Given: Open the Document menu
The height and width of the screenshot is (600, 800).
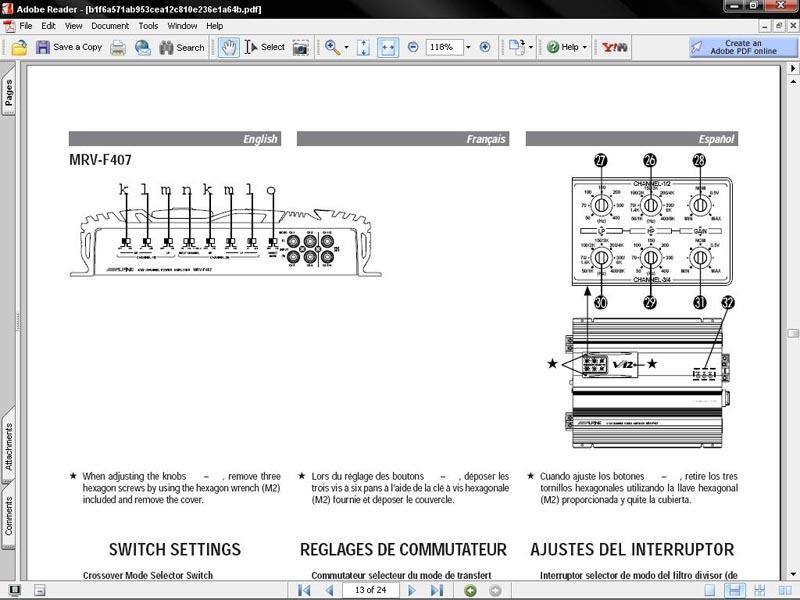Looking at the screenshot, I should [110, 26].
